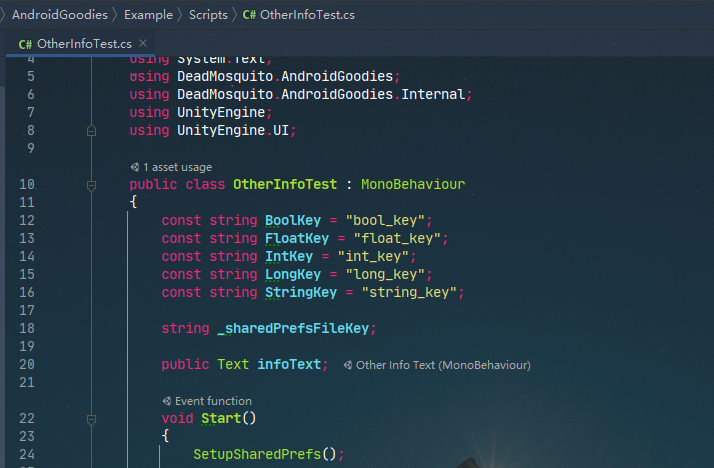Image resolution: width=714 pixels, height=468 pixels.
Task: Close the OtherInfoTest.cs editor tab
Action: pyautogui.click(x=143, y=43)
